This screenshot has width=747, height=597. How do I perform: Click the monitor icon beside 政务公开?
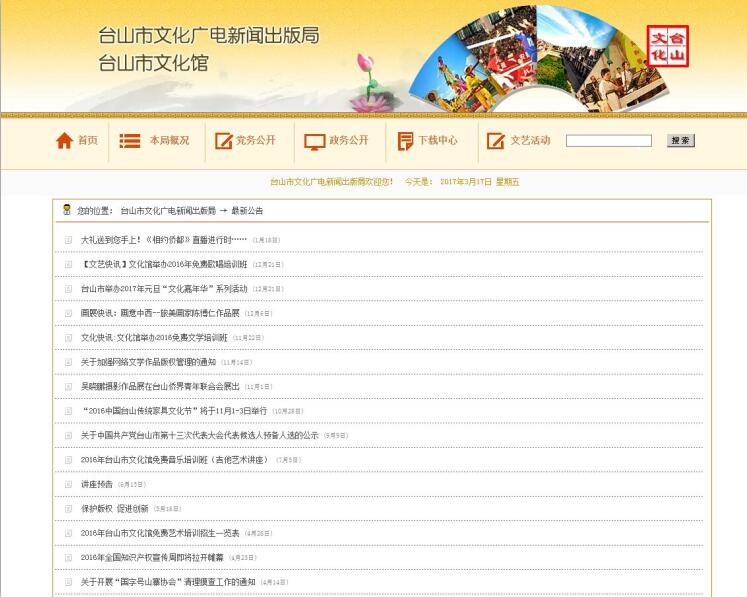point(314,141)
